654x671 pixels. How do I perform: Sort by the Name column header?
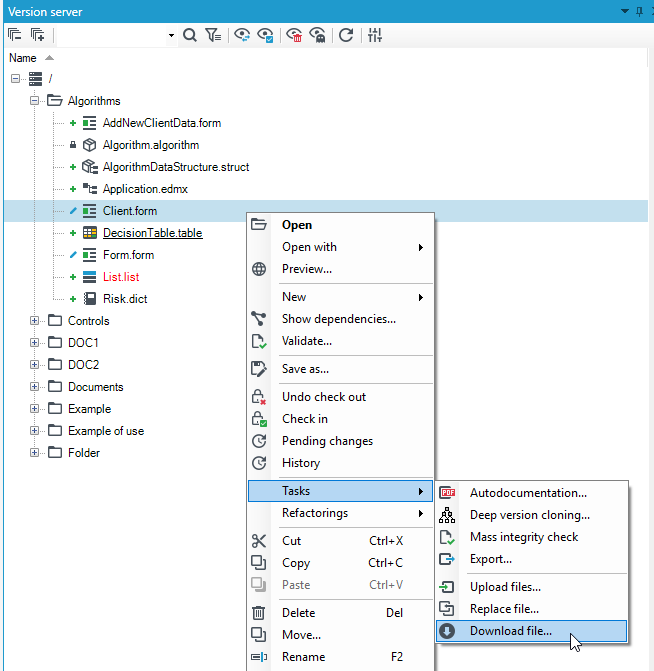(x=23, y=58)
